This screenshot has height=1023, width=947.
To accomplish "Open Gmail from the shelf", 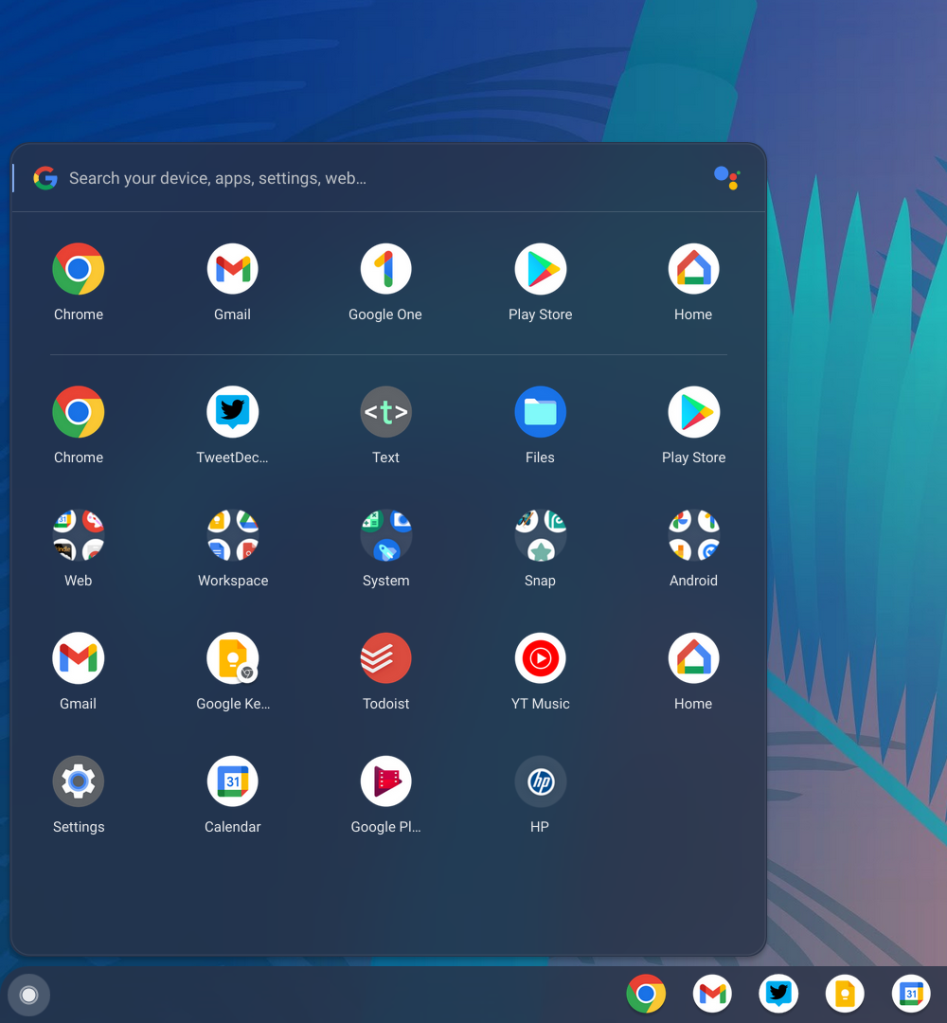I will 712,993.
